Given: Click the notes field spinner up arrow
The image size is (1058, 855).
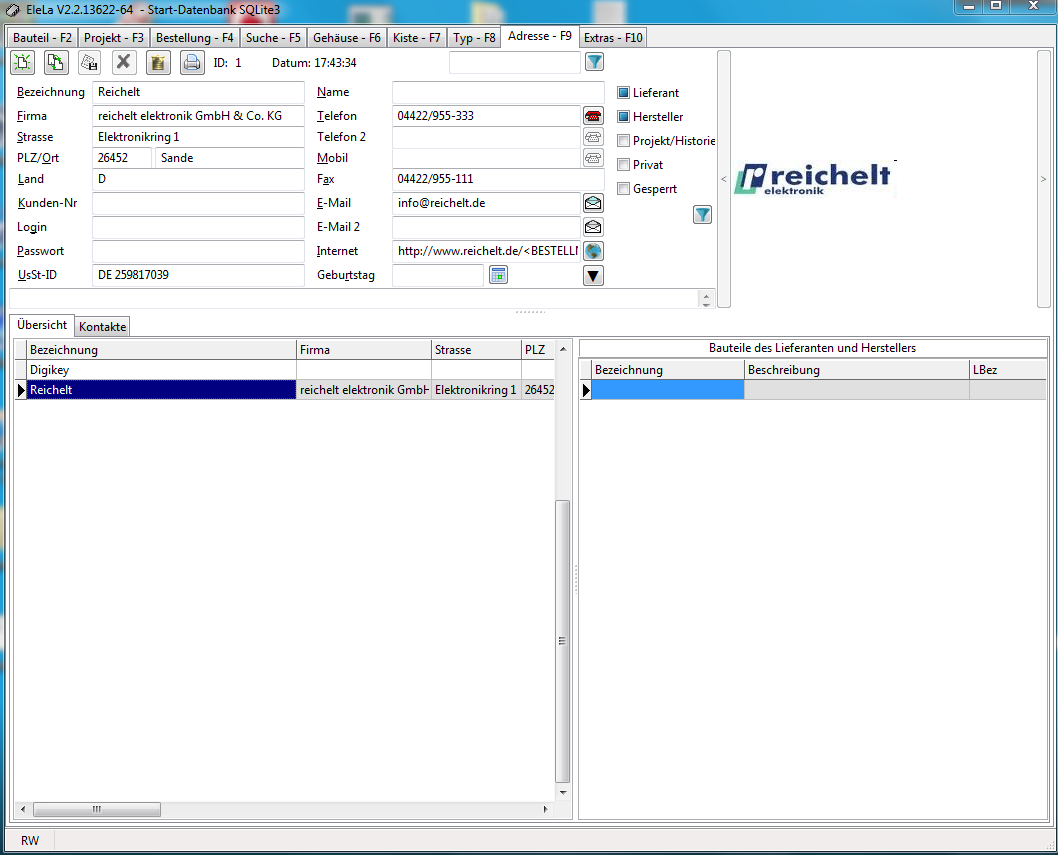Looking at the screenshot, I should click(x=706, y=296).
